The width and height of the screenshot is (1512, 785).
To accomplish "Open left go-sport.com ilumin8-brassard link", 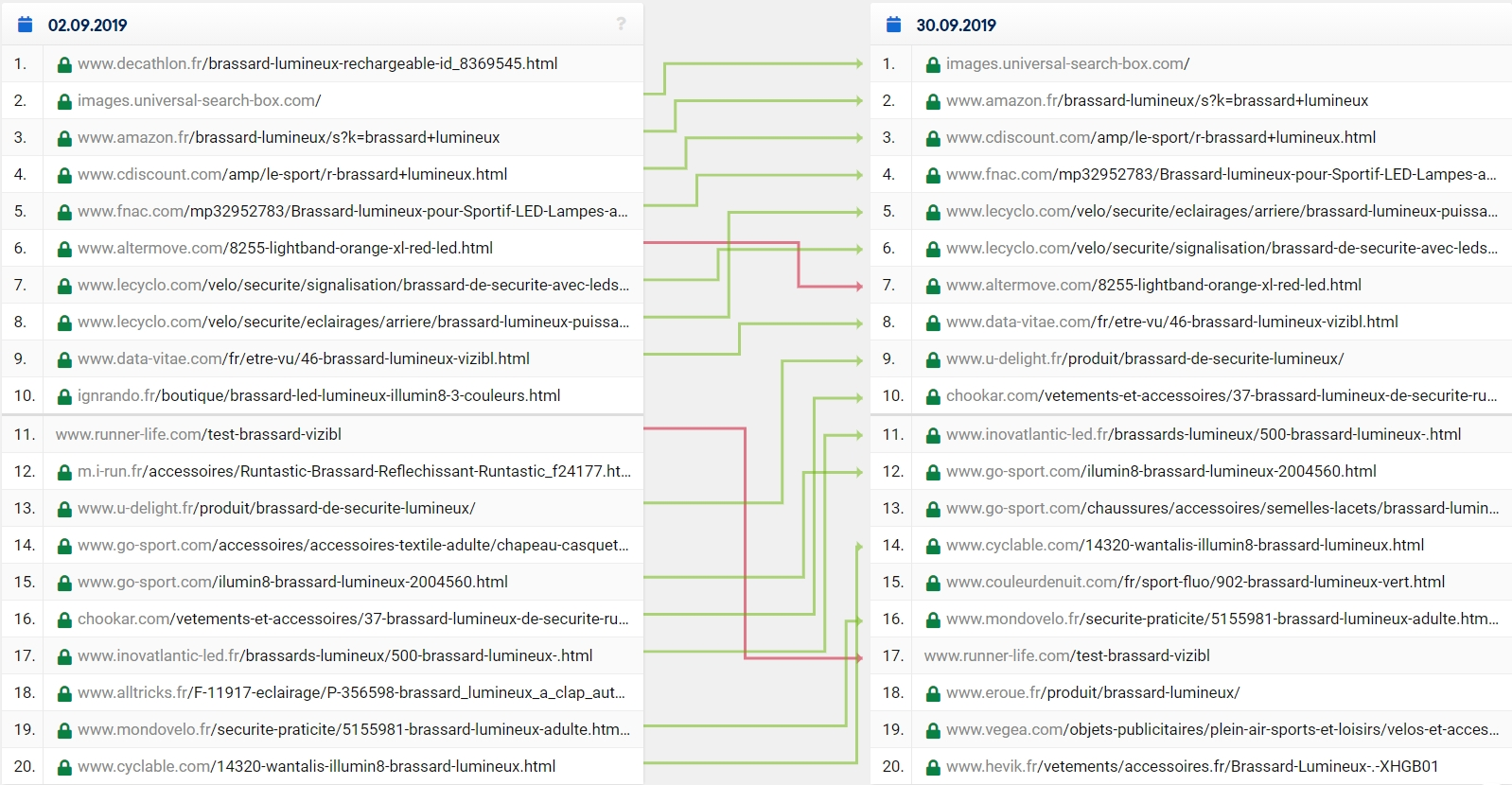I will click(292, 582).
